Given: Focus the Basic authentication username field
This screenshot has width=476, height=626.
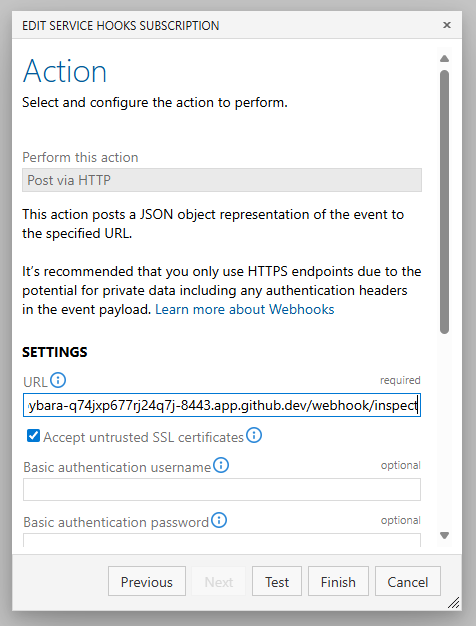Looking at the screenshot, I should point(222,489).
